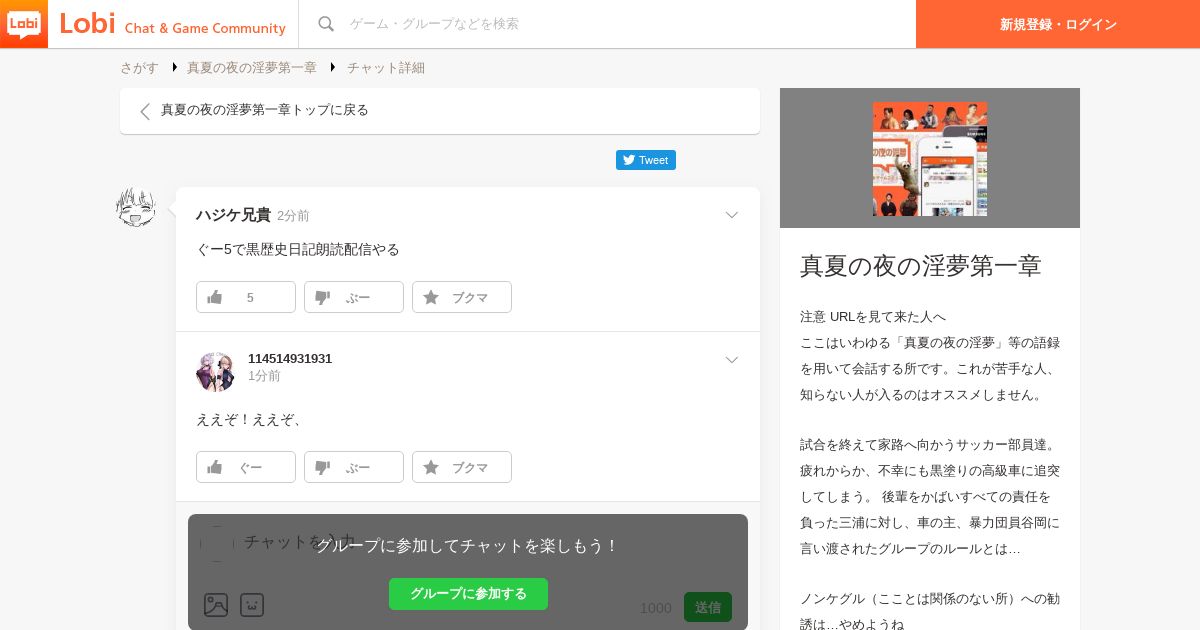
Task: Click the 送信 send button
Action: tap(708, 607)
